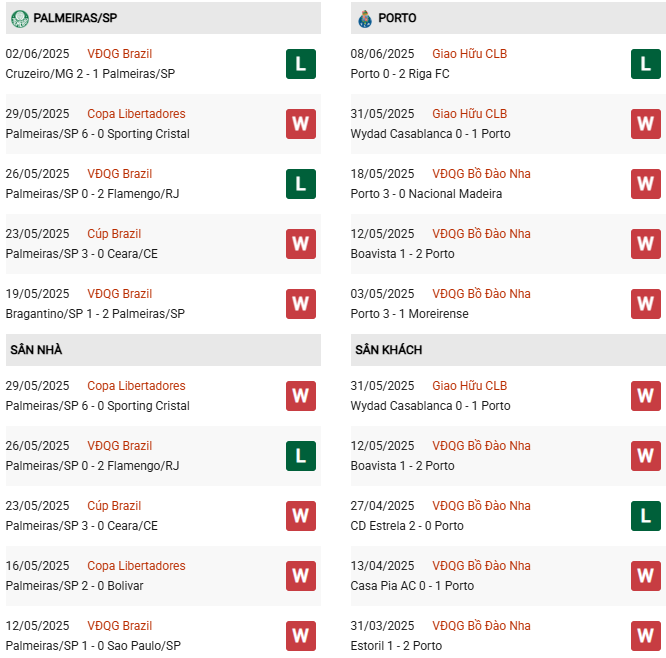The image size is (666, 658).
Task: Click W badge for first Palmeiras 6-0 Sporting Cristal
Action: tap(300, 124)
